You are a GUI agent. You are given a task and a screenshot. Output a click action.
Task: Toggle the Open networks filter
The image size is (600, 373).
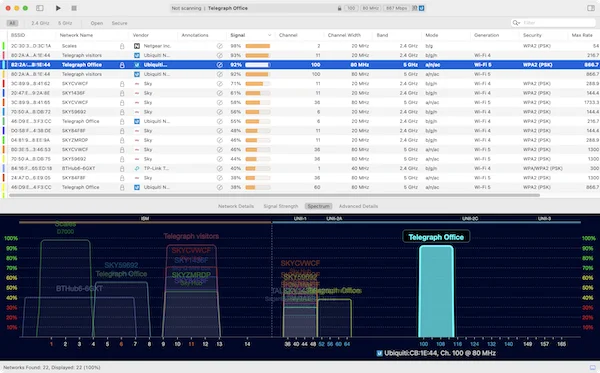coord(97,23)
